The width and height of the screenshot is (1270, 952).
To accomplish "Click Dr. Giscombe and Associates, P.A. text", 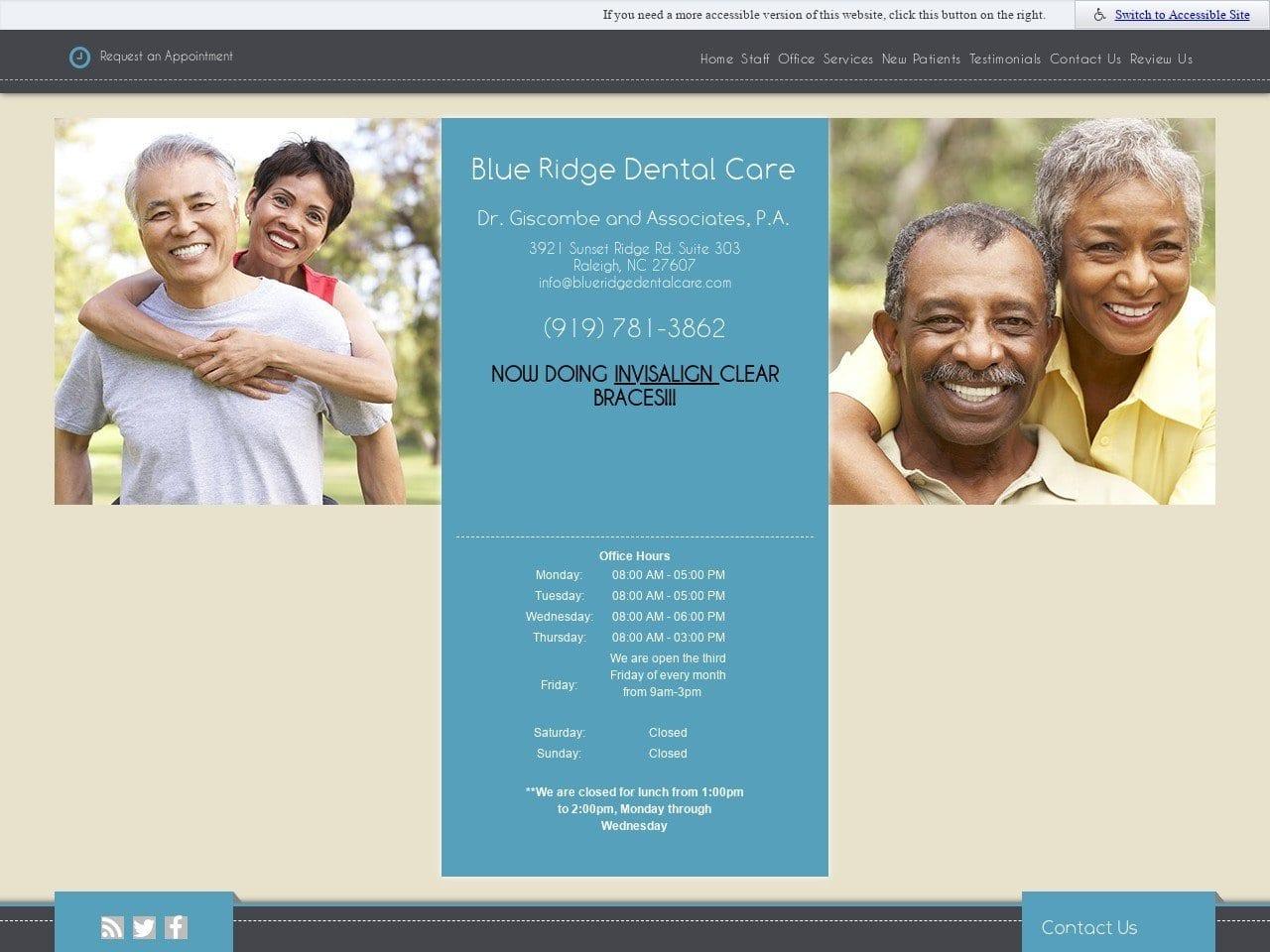I will click(x=633, y=218).
